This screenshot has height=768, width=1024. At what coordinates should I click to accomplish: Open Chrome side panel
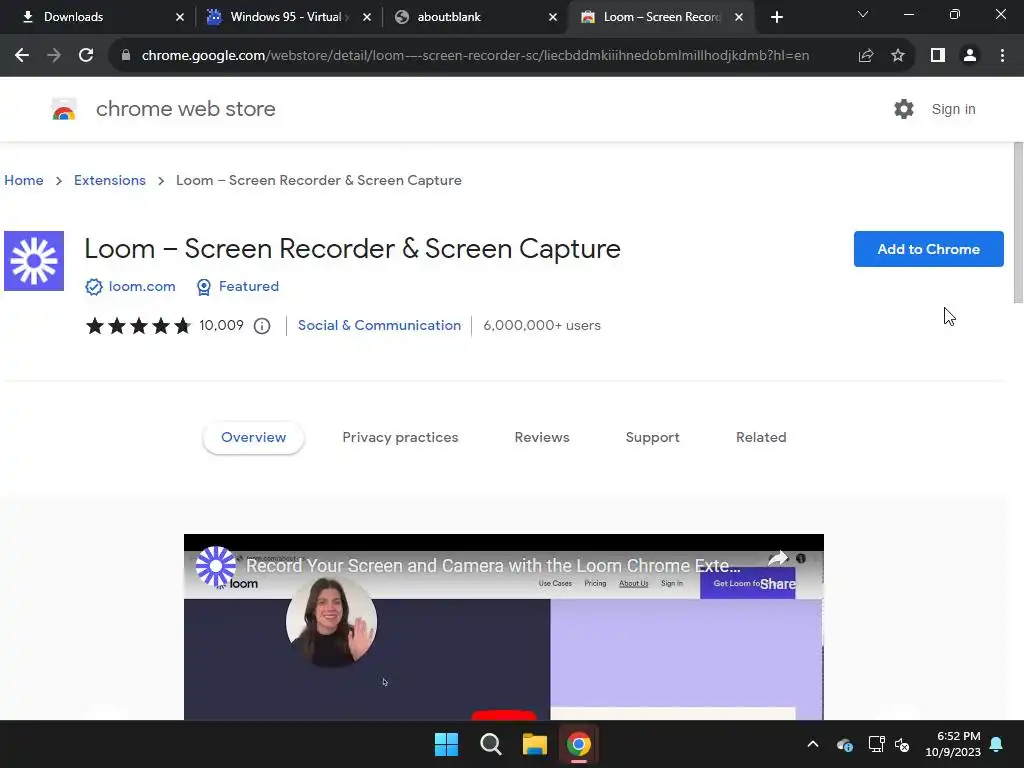point(938,56)
